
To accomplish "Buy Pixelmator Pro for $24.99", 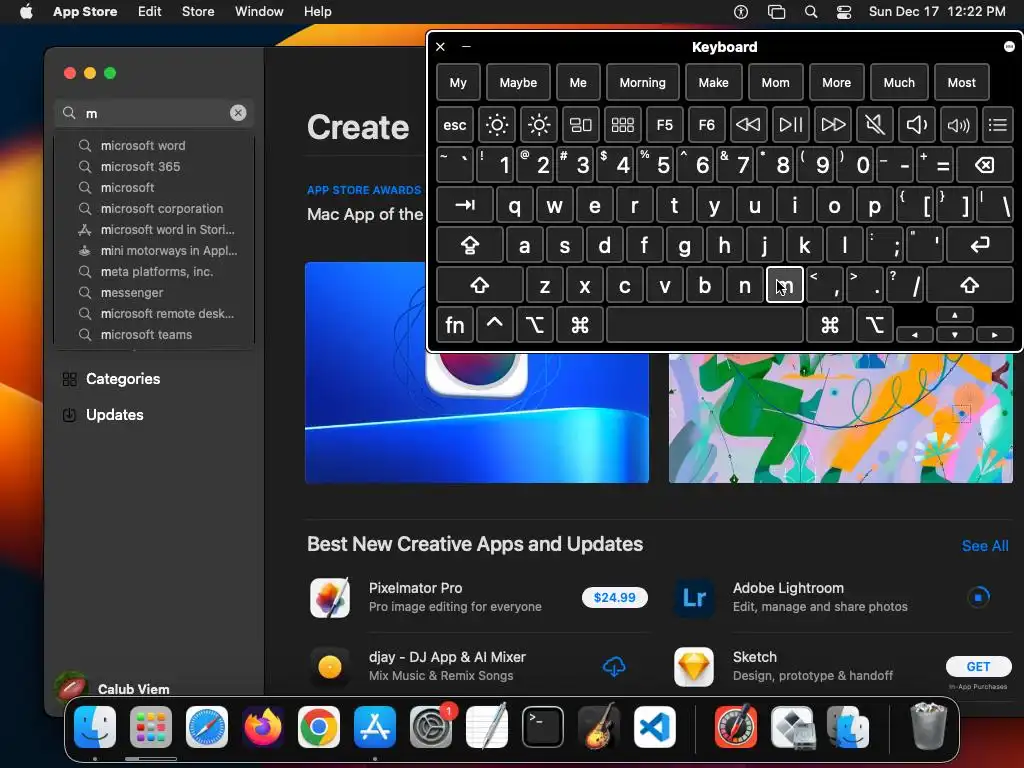I will (x=615, y=598).
